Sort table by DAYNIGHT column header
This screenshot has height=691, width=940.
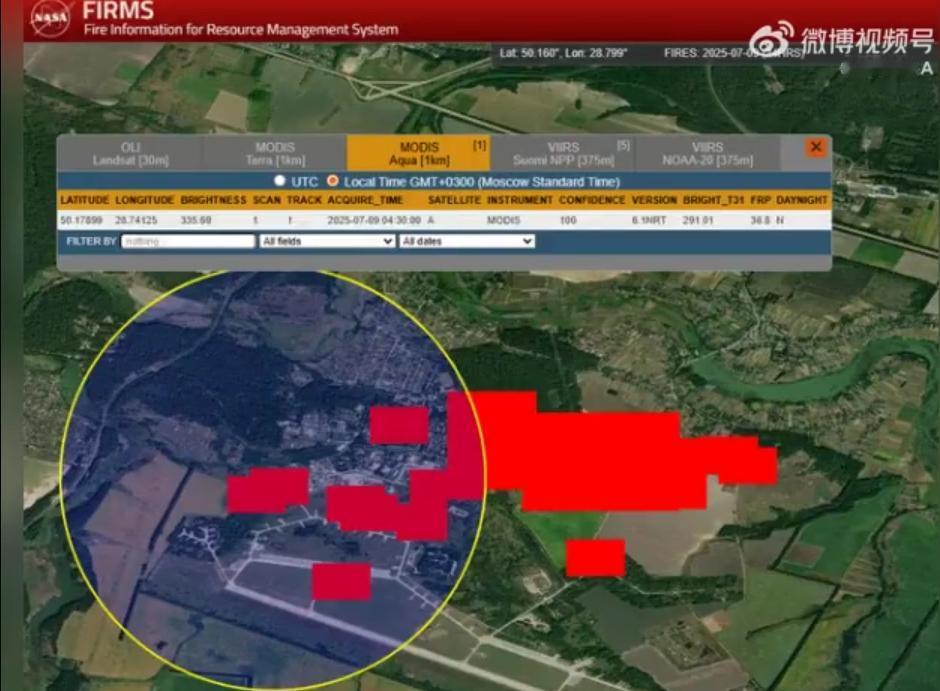coord(802,200)
